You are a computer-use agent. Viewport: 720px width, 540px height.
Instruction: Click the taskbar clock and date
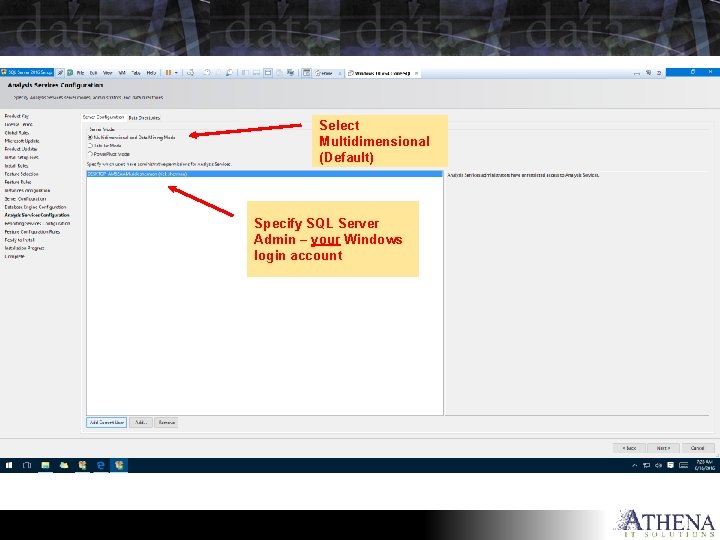704,465
